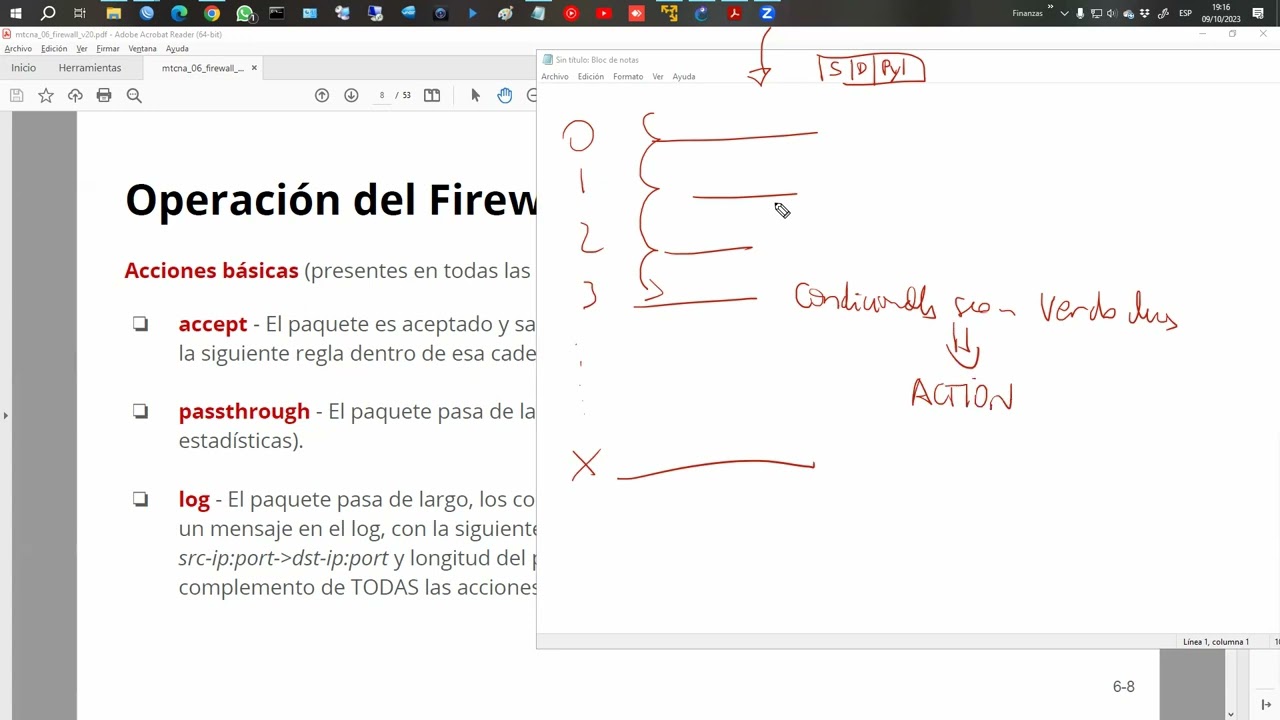Click the word passthrough in the PDF

(x=244, y=412)
